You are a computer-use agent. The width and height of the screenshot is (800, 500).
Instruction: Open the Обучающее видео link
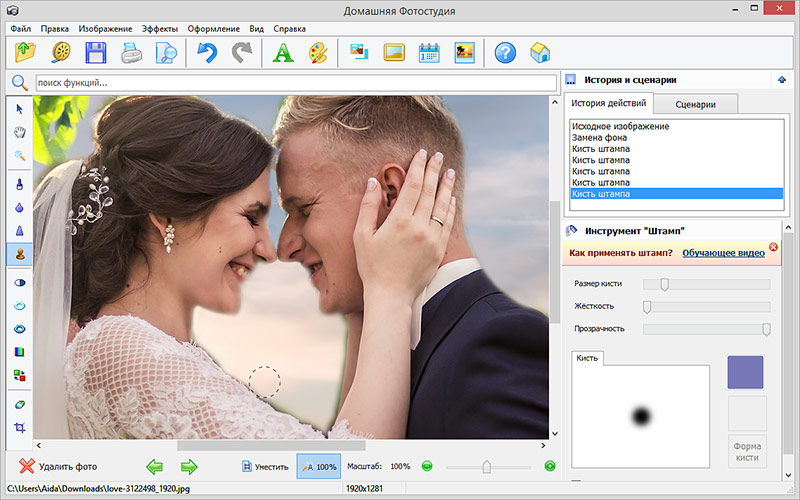[723, 254]
